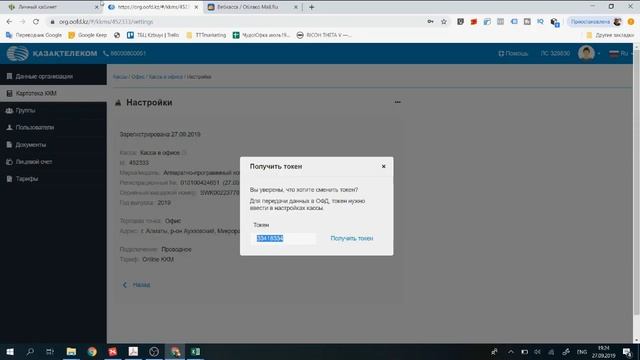Viewport: 640px width, 360px height.
Task: Open Переводчик Google bookmark
Action: coord(34,35)
